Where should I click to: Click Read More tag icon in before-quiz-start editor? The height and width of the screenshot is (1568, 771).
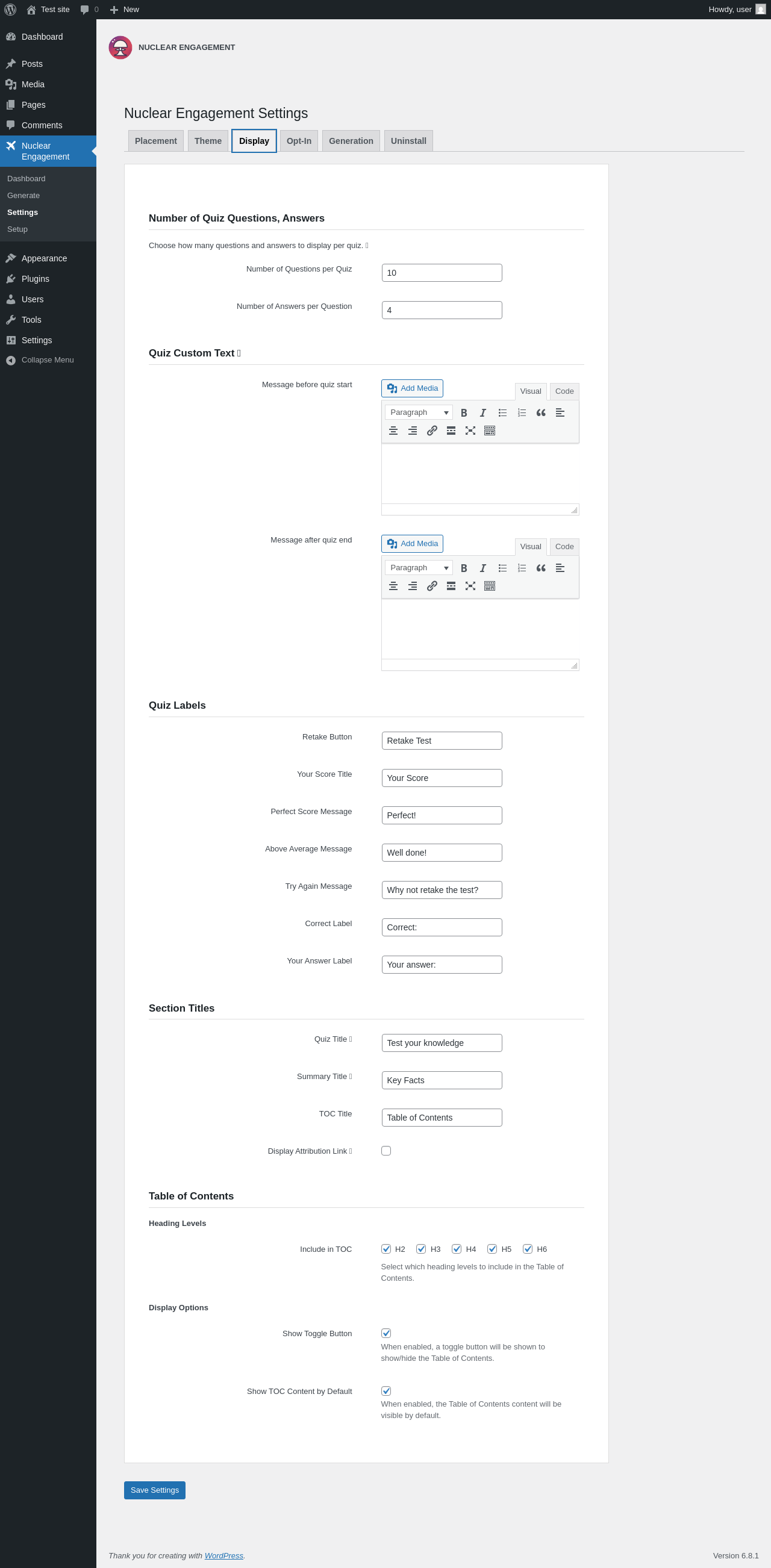pyautogui.click(x=451, y=431)
